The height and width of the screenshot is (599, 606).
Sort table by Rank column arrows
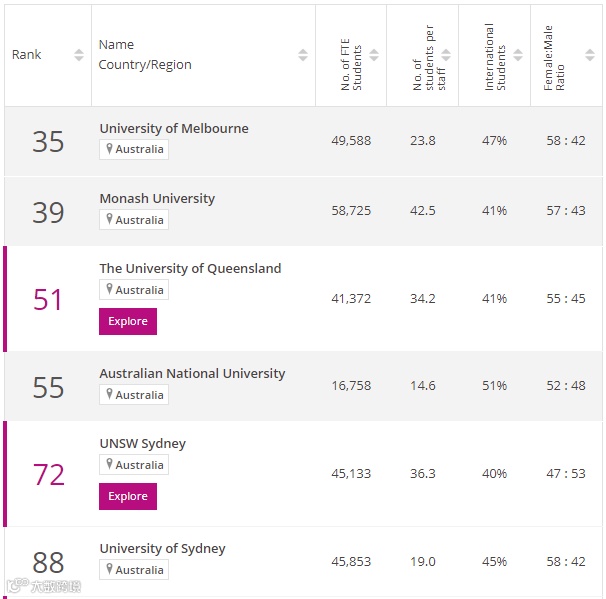79,55
